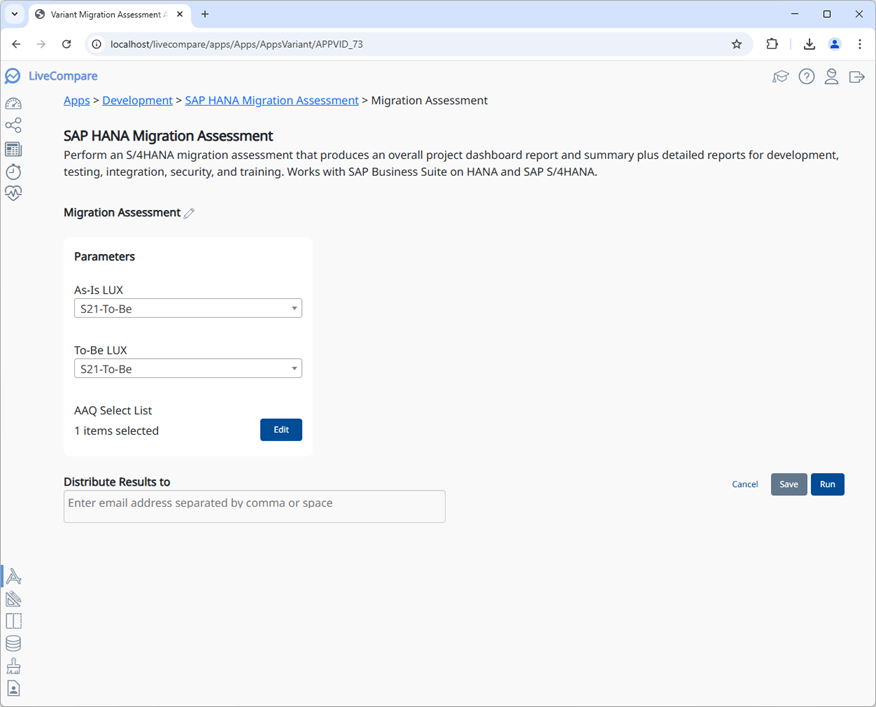Click the graduation cap learning icon
This screenshot has width=876, height=707.
tap(780, 77)
